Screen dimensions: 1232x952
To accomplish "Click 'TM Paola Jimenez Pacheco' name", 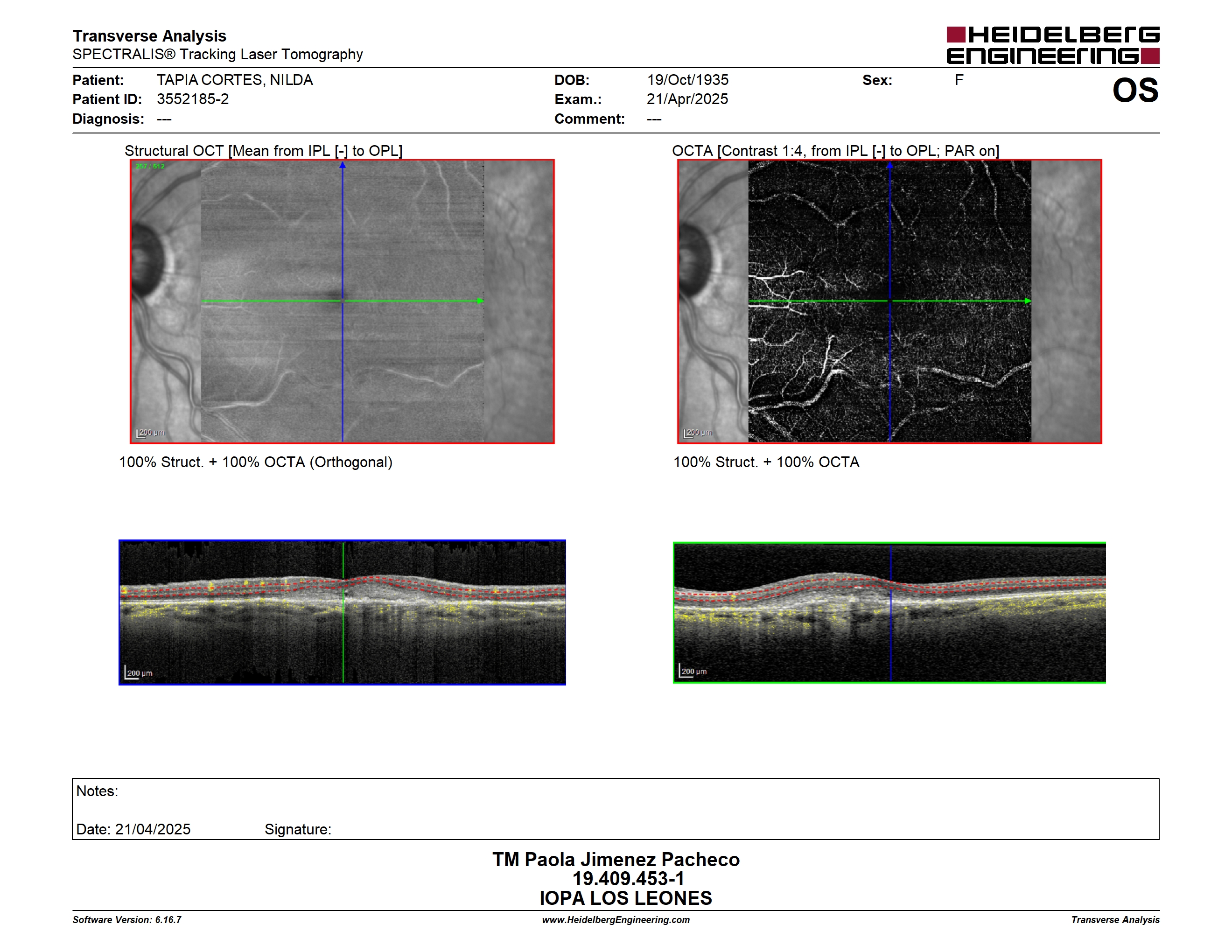I will 616,860.
